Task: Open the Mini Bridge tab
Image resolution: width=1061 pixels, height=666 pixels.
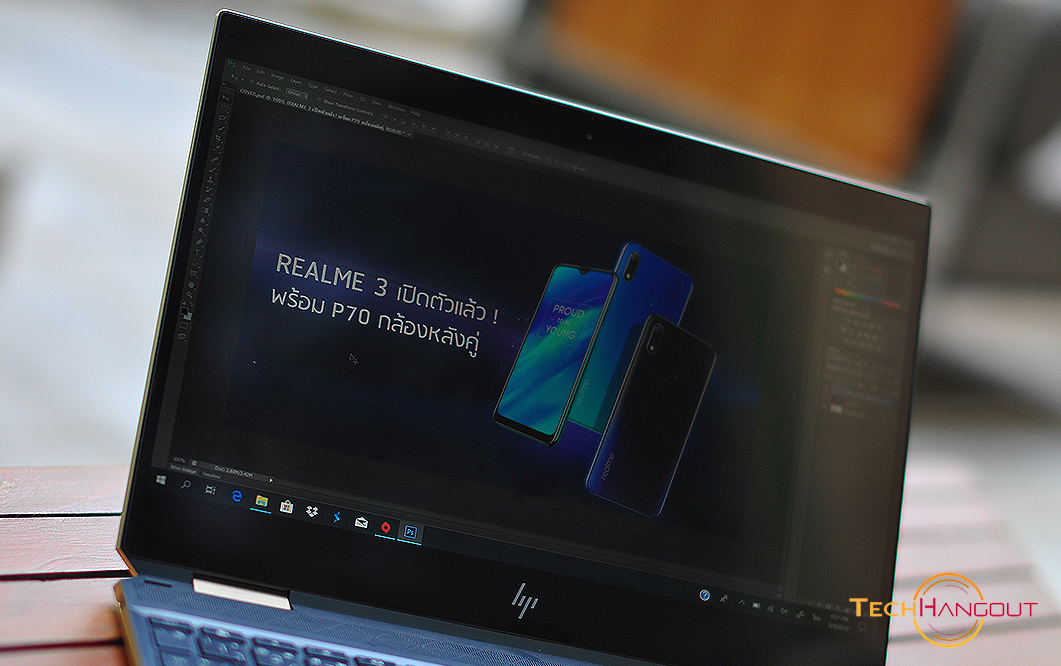Action: (183, 469)
